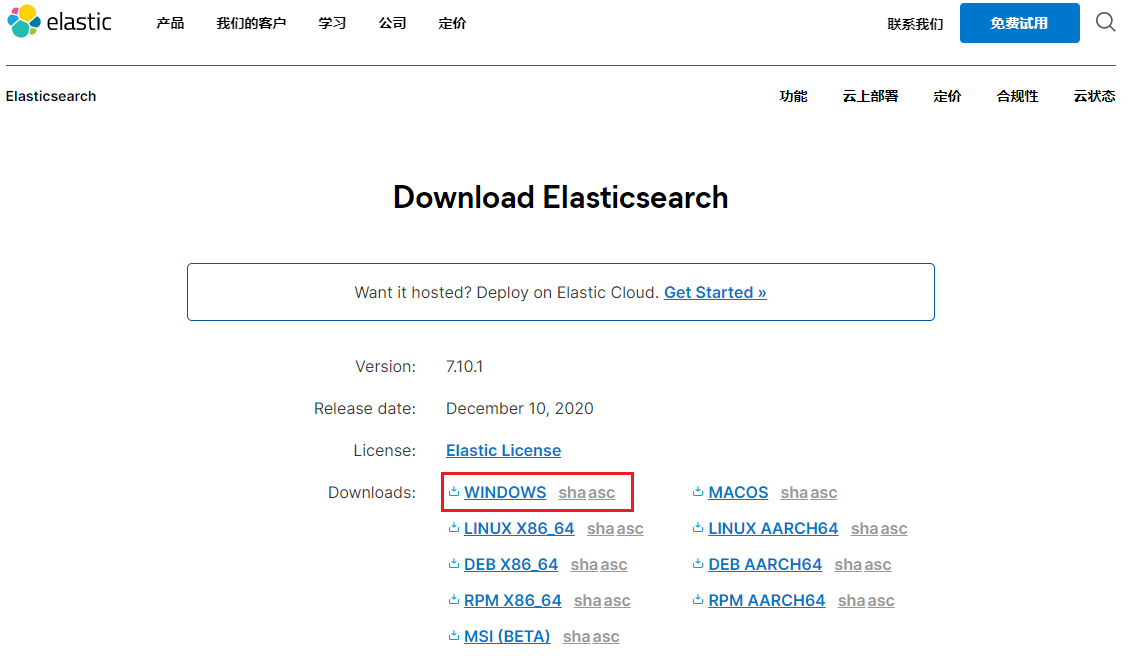Open sha link for LINUX AARCH64

[x=865, y=528]
